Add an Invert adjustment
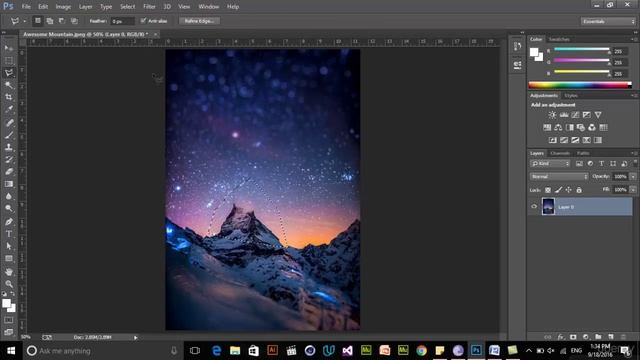Image resolution: width=640 pixels, height=360 pixels. tap(553, 140)
